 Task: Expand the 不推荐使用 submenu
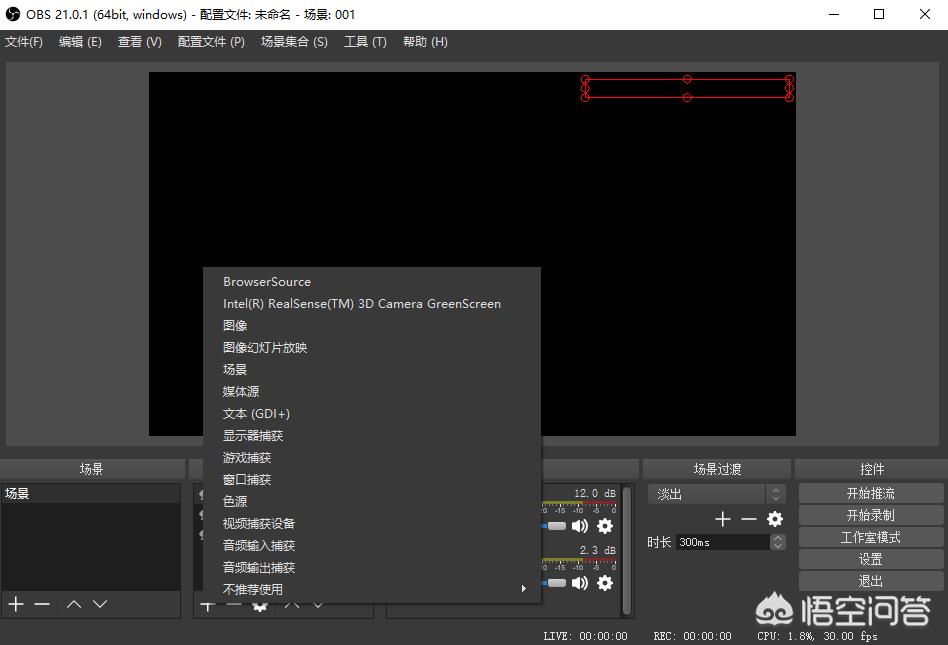tap(372, 589)
